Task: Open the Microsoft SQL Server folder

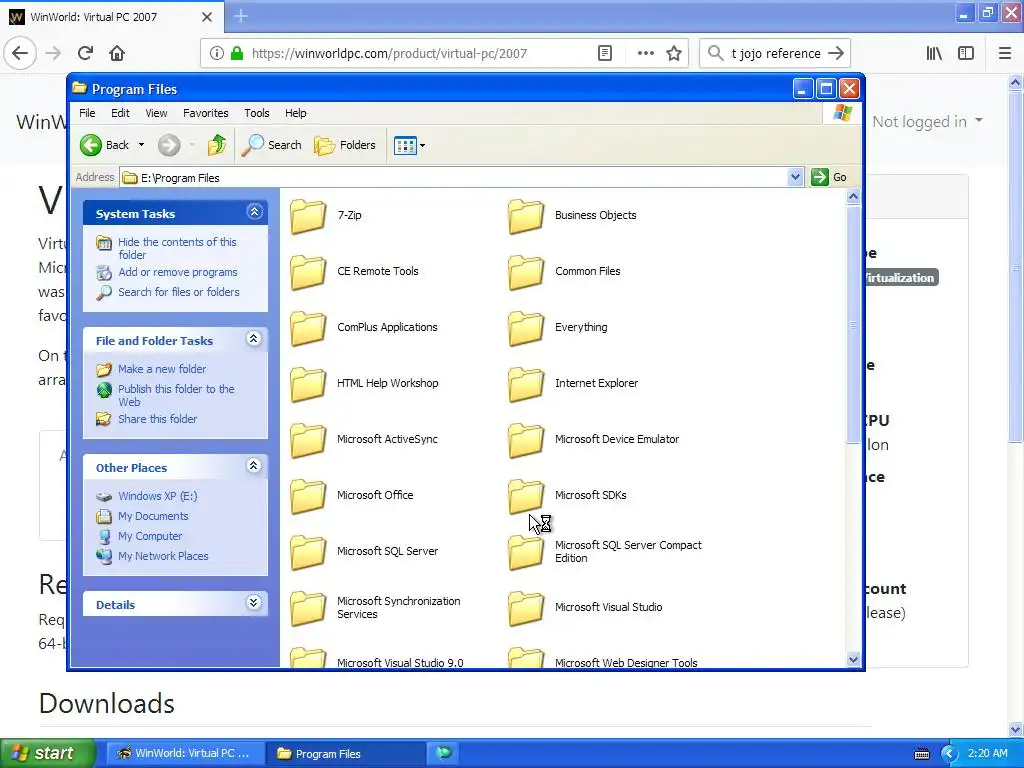Action: (x=364, y=552)
